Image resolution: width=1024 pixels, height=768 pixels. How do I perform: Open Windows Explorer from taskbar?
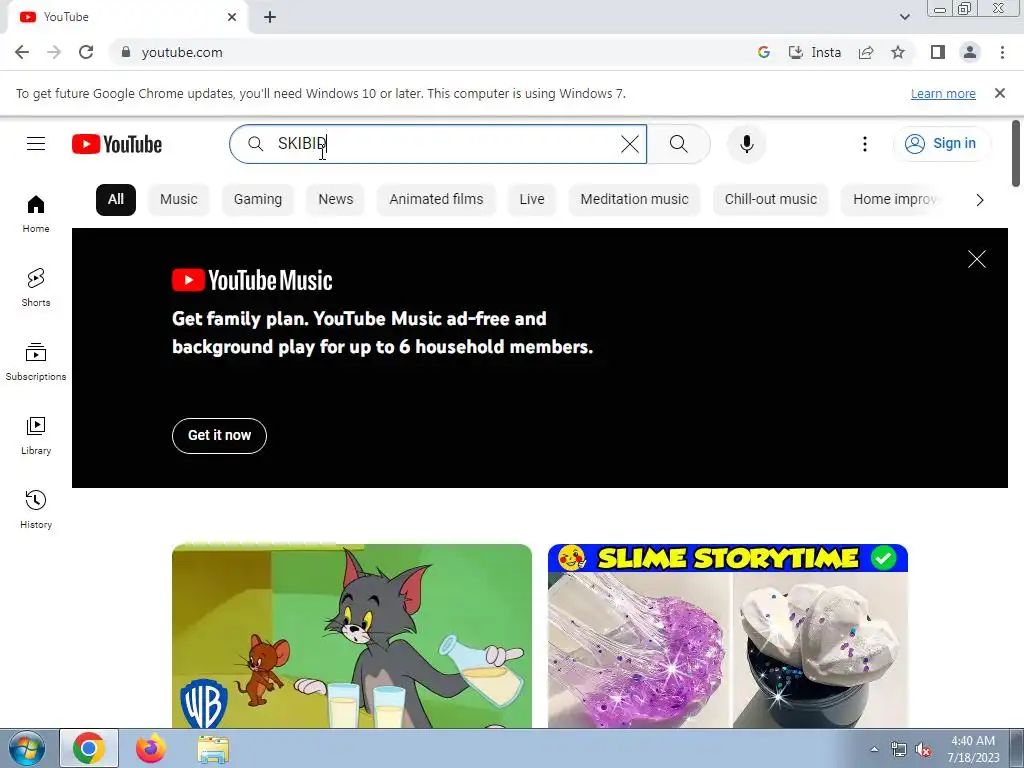pos(213,749)
